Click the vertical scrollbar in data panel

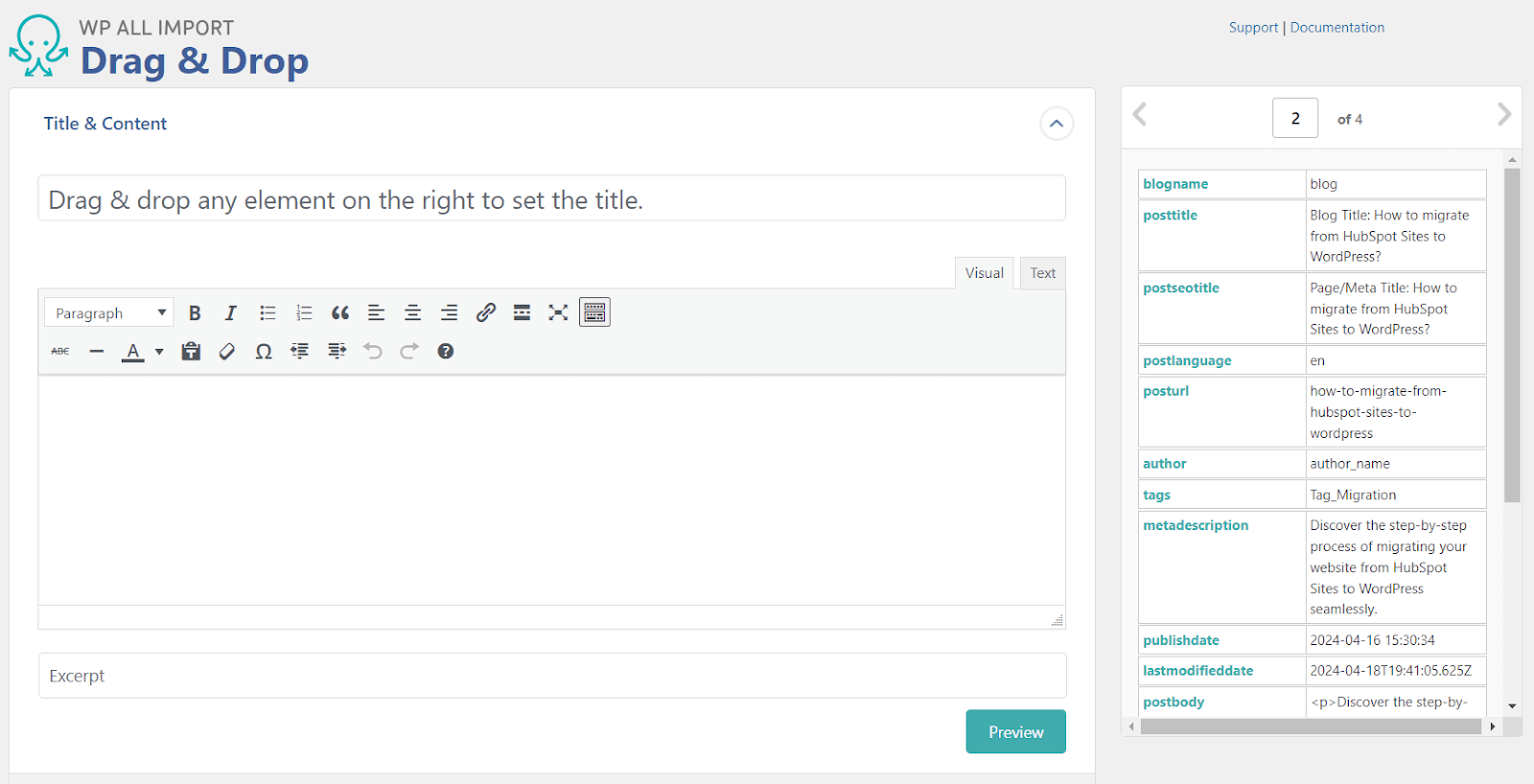(x=1512, y=335)
